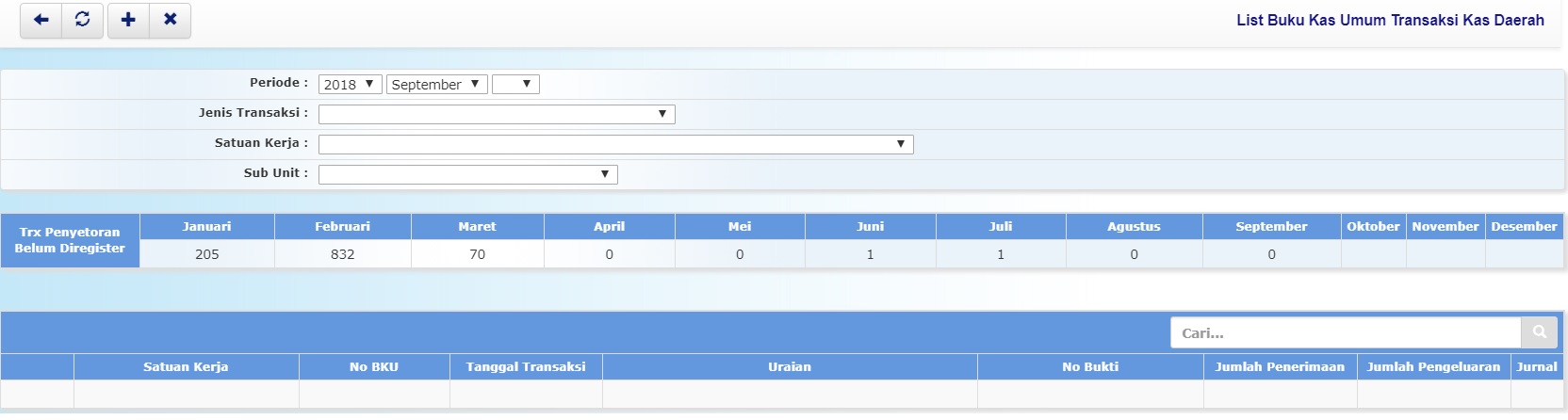Click into the Cari search field
This screenshot has height=420, width=1568.
pos(1346,332)
